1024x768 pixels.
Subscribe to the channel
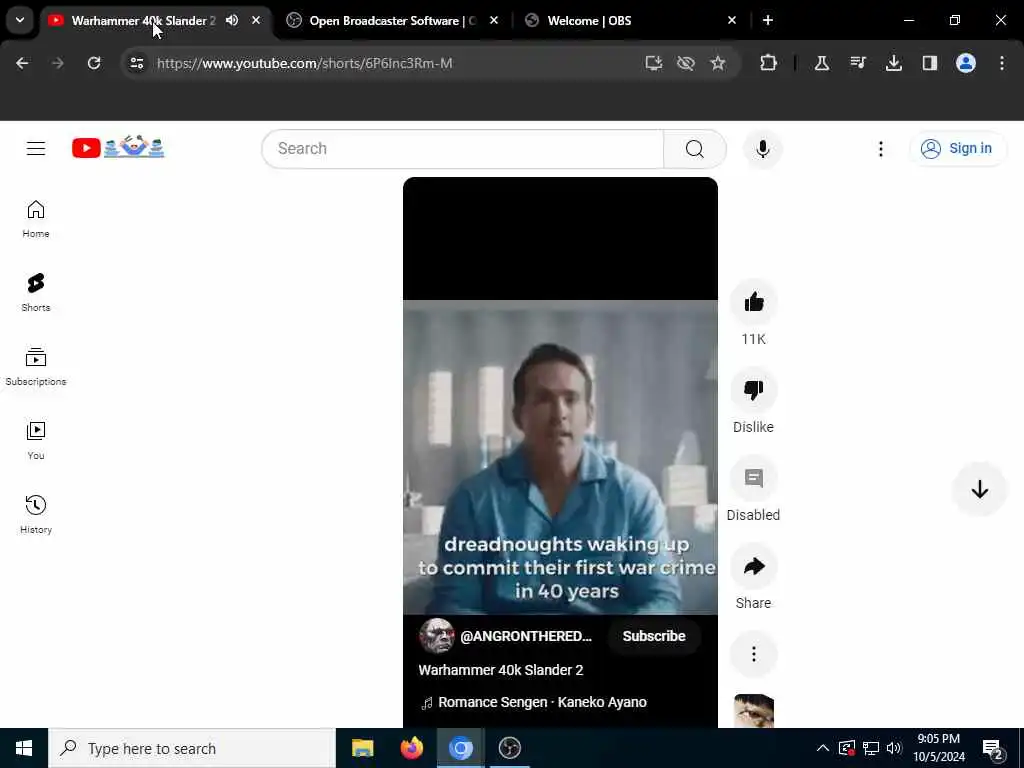654,636
